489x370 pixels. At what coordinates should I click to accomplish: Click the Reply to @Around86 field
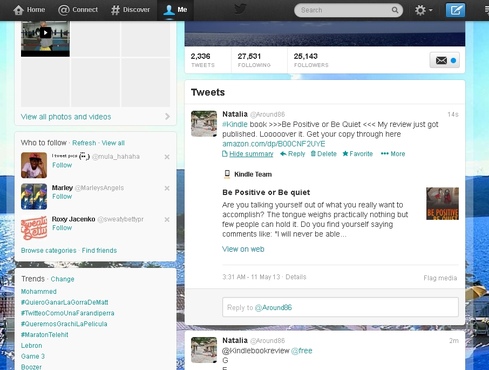coord(340,307)
